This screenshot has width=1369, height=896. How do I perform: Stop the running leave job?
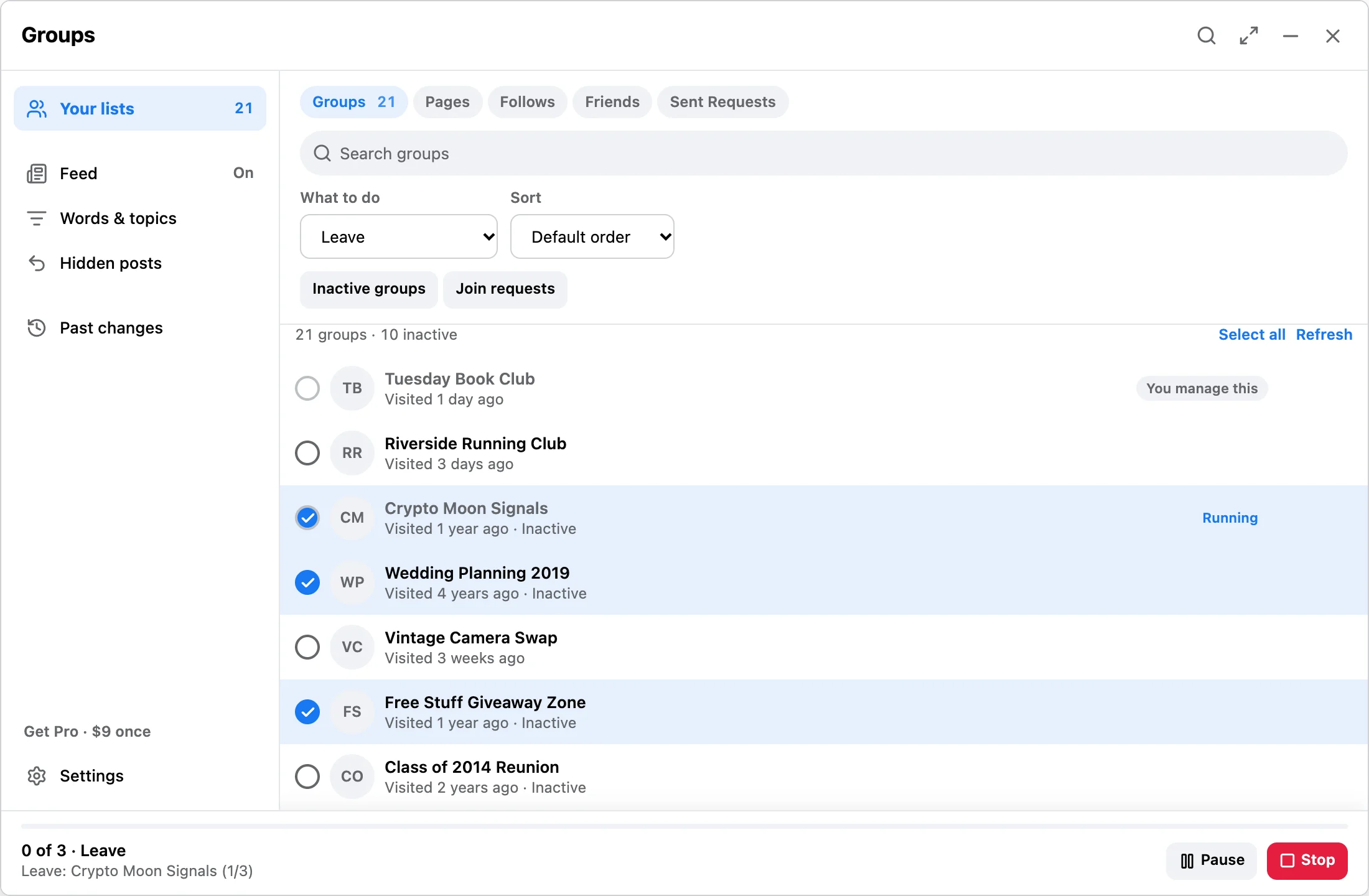tap(1307, 861)
